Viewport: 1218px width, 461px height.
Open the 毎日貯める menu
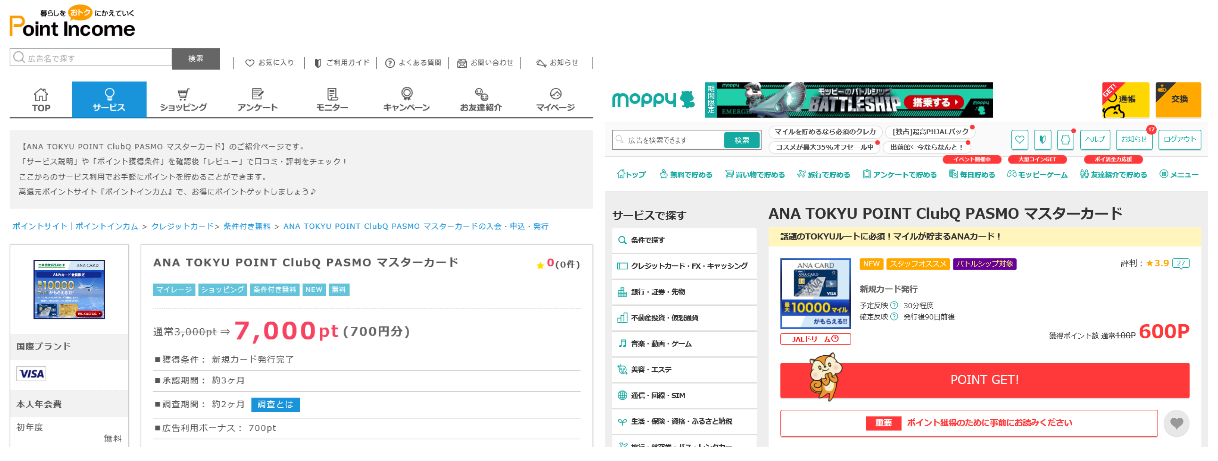971,175
